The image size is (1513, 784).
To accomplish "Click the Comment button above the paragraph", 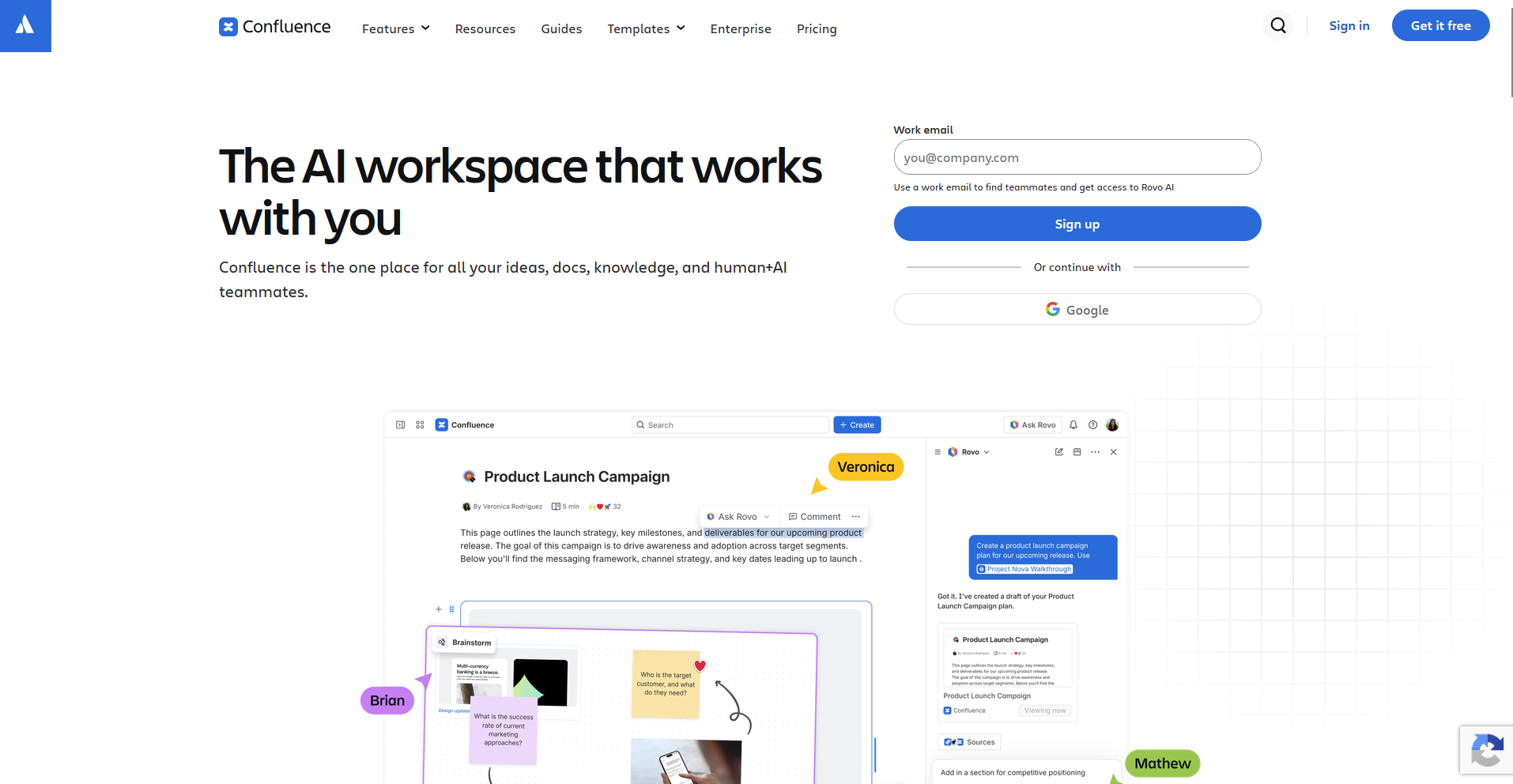I will [815, 517].
